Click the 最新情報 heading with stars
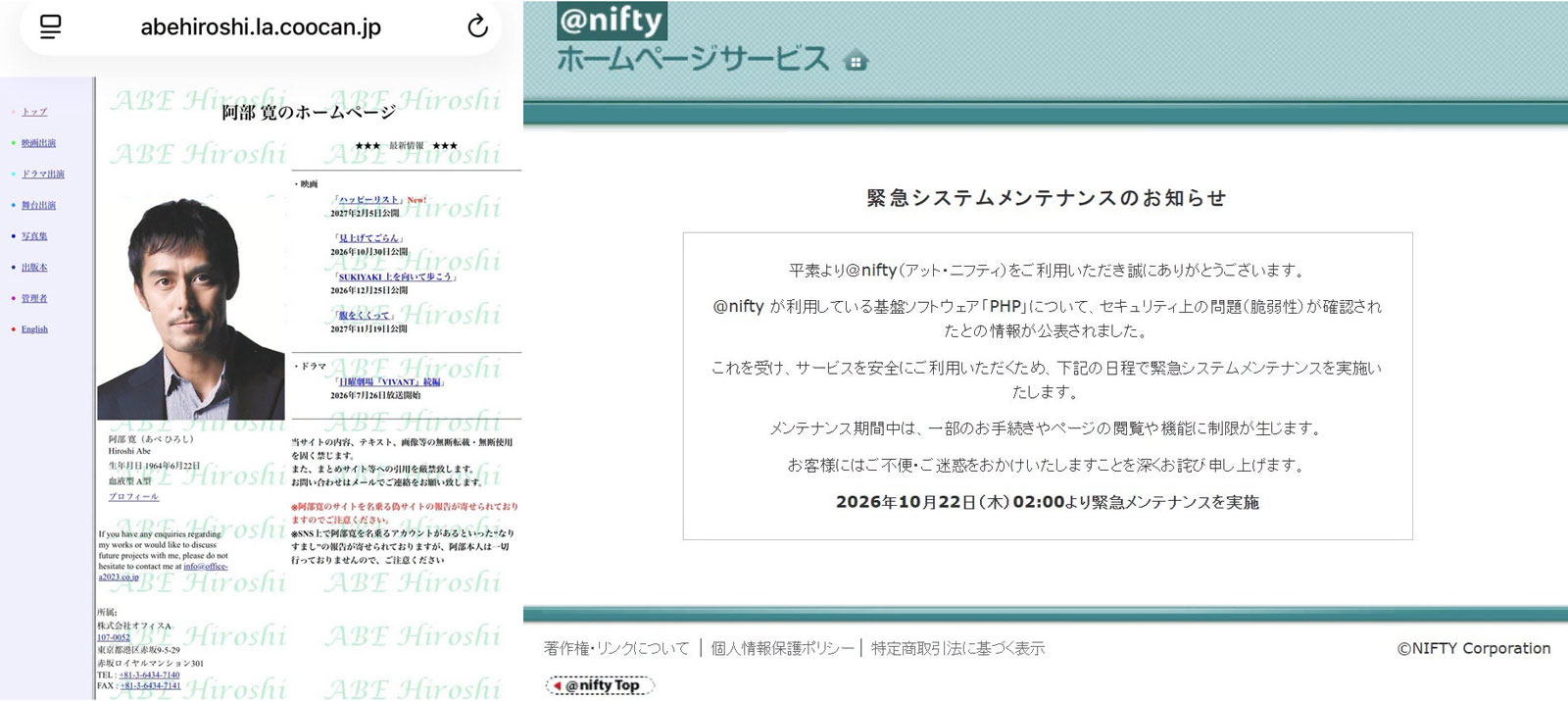The height and width of the screenshot is (701, 1568). pos(406,146)
